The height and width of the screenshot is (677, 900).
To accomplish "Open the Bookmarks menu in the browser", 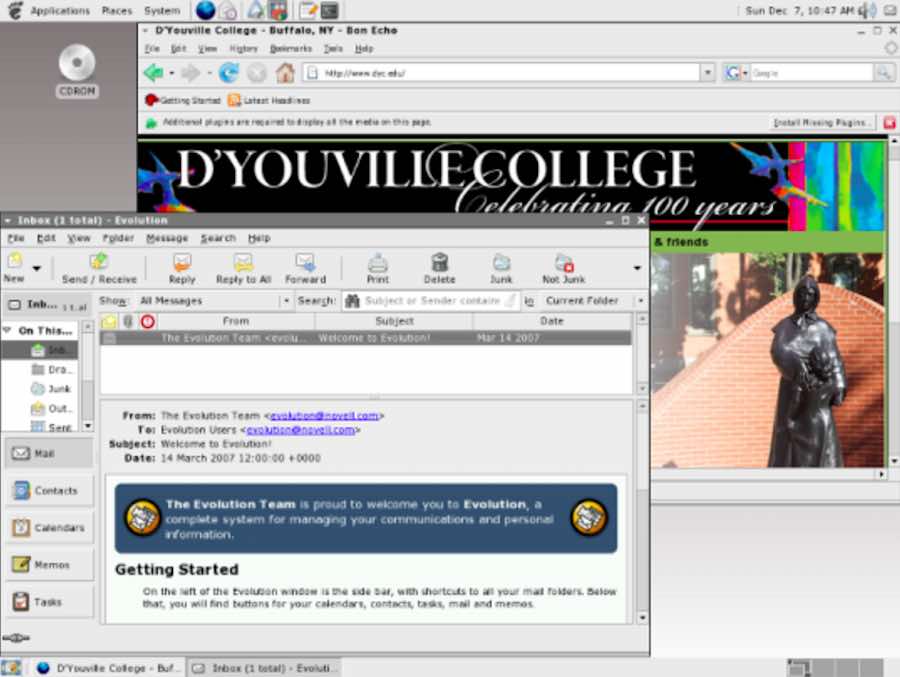I will pos(290,48).
